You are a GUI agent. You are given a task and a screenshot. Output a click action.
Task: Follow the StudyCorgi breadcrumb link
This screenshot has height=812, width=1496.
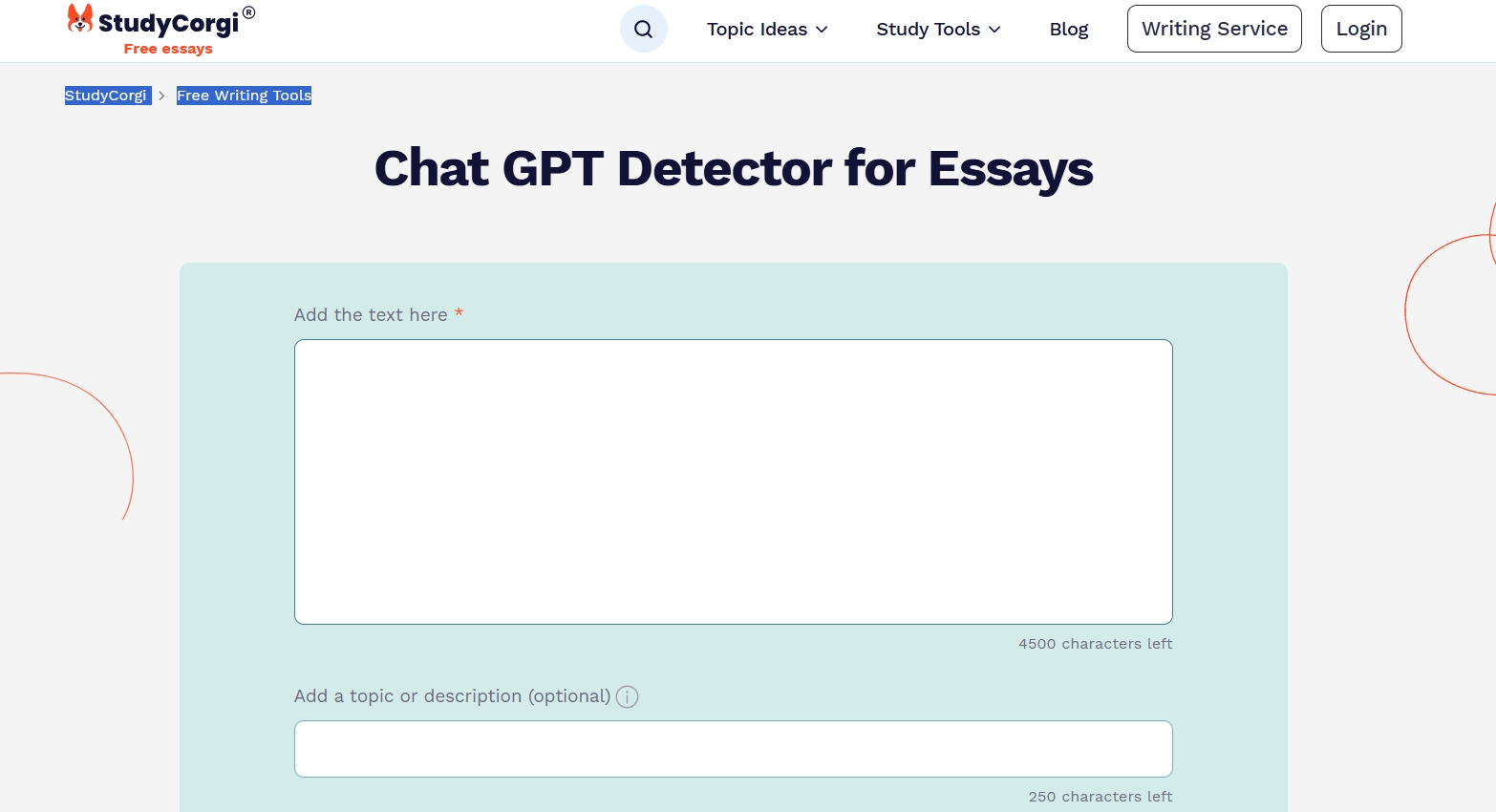point(106,96)
